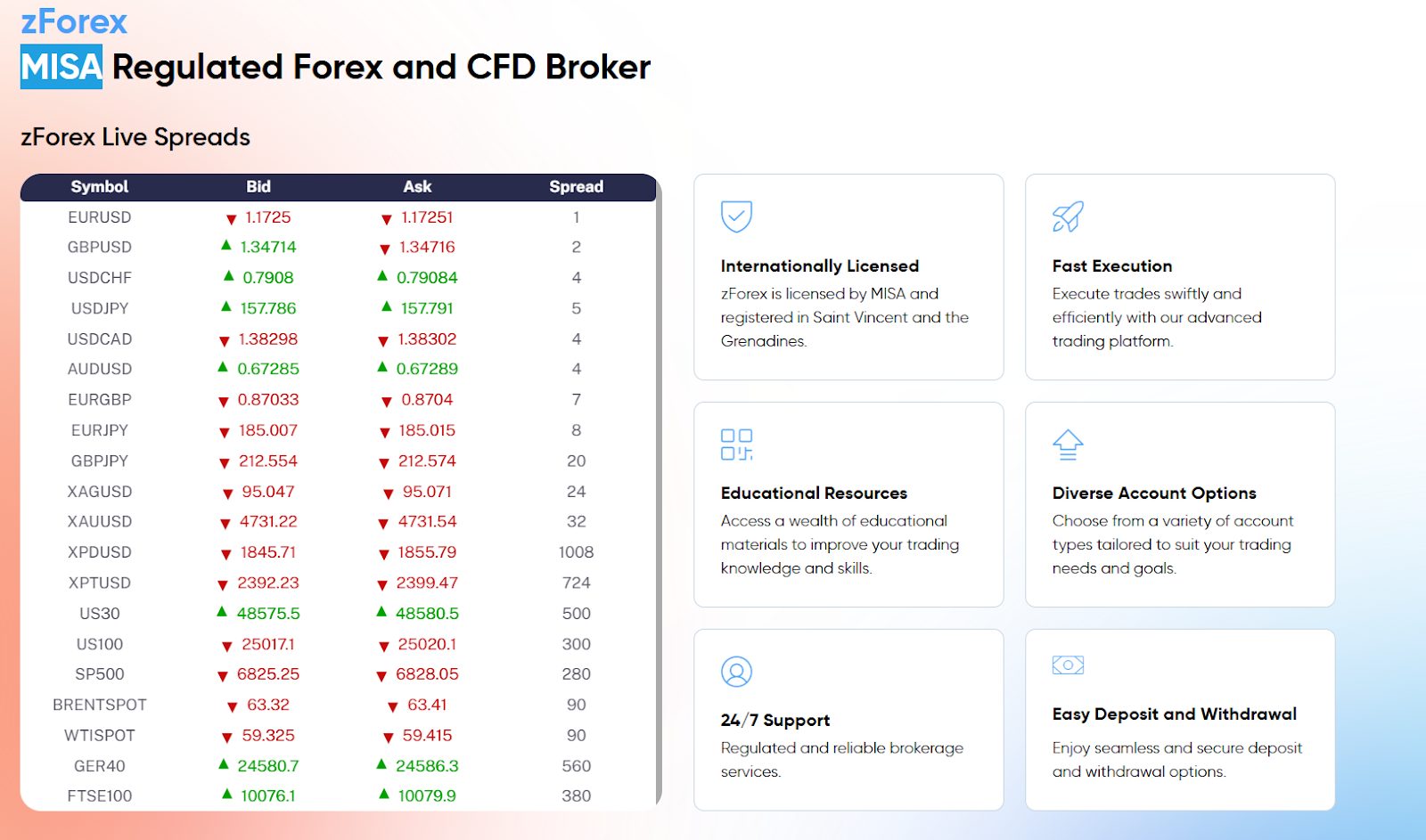Viewport: 1426px width, 840px height.
Task: Click the Spread column header
Action: (x=576, y=187)
